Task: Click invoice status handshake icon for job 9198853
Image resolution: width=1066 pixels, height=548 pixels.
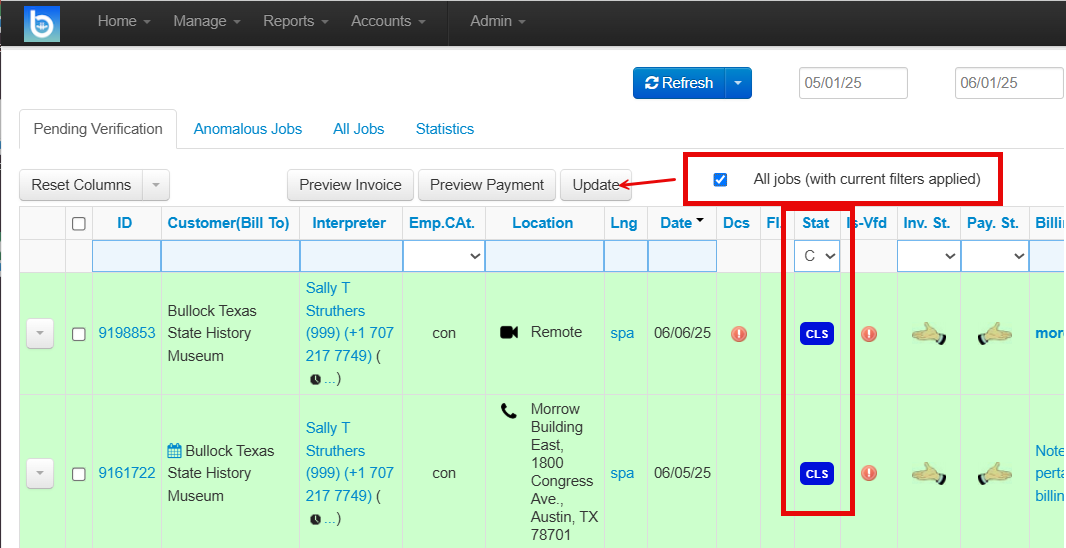Action: [928, 334]
